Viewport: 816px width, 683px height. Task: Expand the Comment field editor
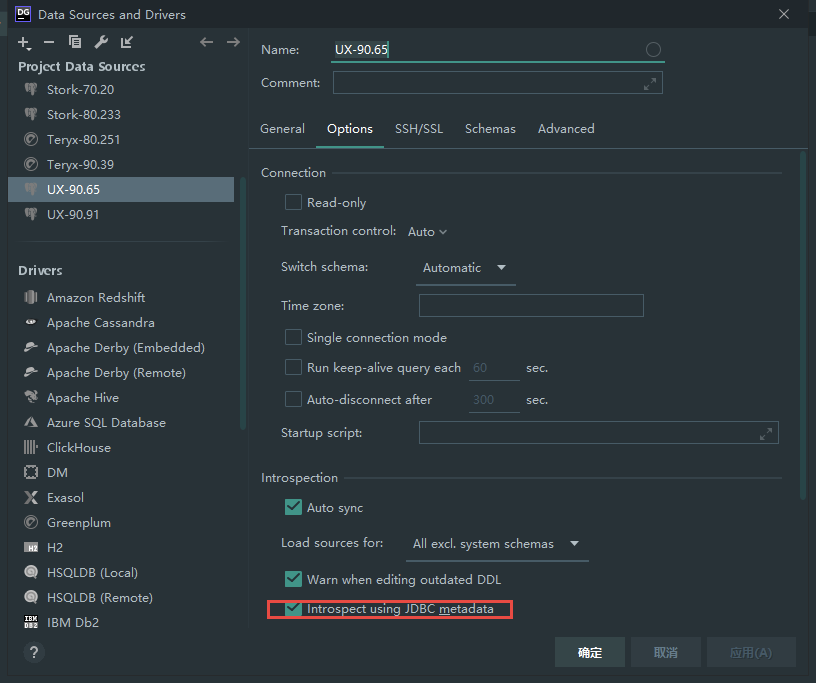(649, 83)
